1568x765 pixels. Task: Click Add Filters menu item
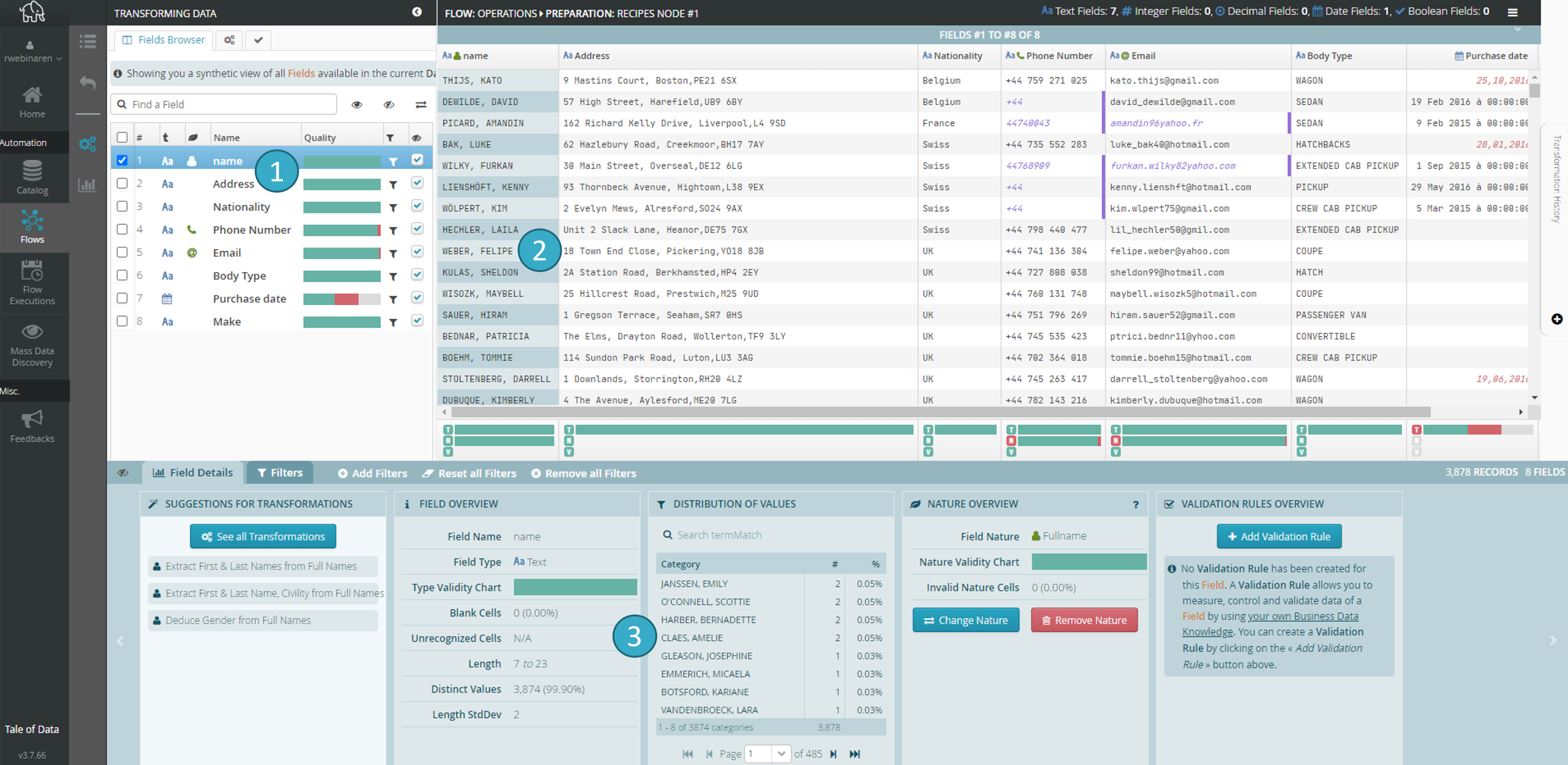pos(372,474)
